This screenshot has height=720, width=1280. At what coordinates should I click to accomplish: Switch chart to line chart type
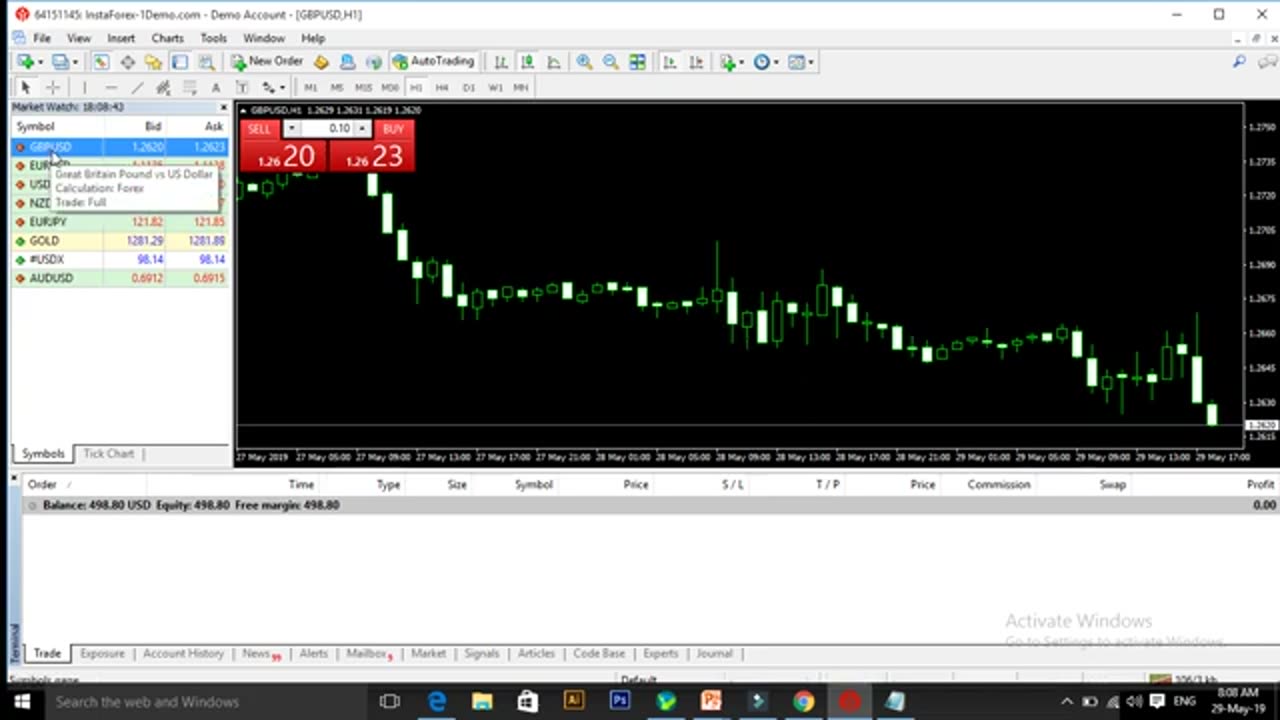553,62
